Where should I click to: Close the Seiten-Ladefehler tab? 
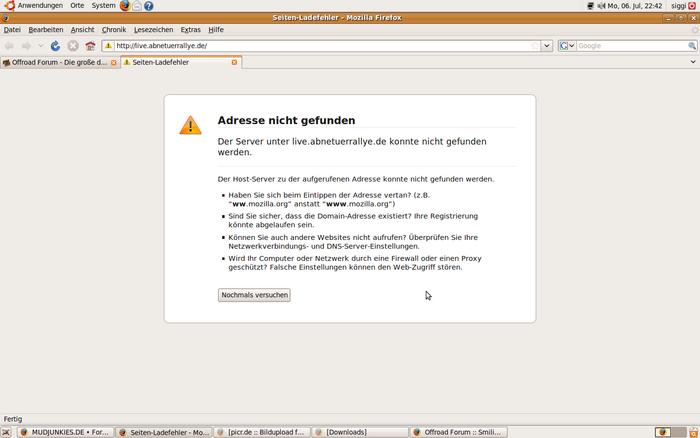(x=234, y=63)
